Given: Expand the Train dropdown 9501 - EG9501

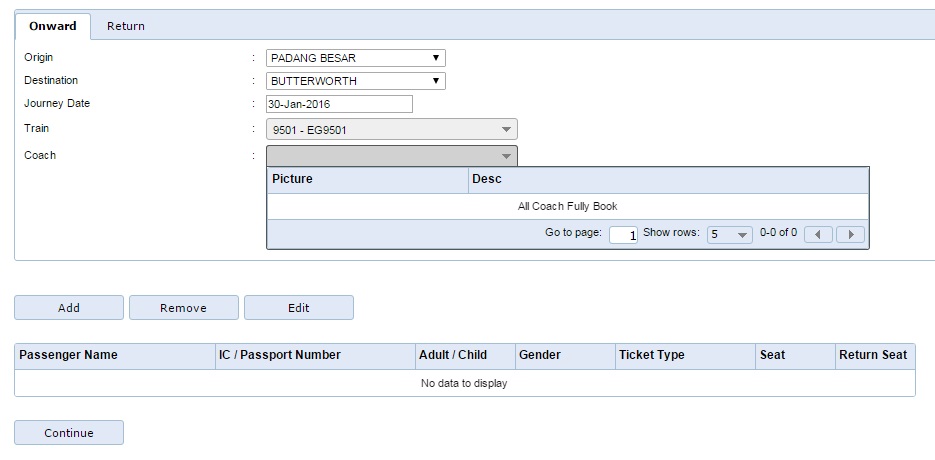Looking at the screenshot, I should pos(391,129).
